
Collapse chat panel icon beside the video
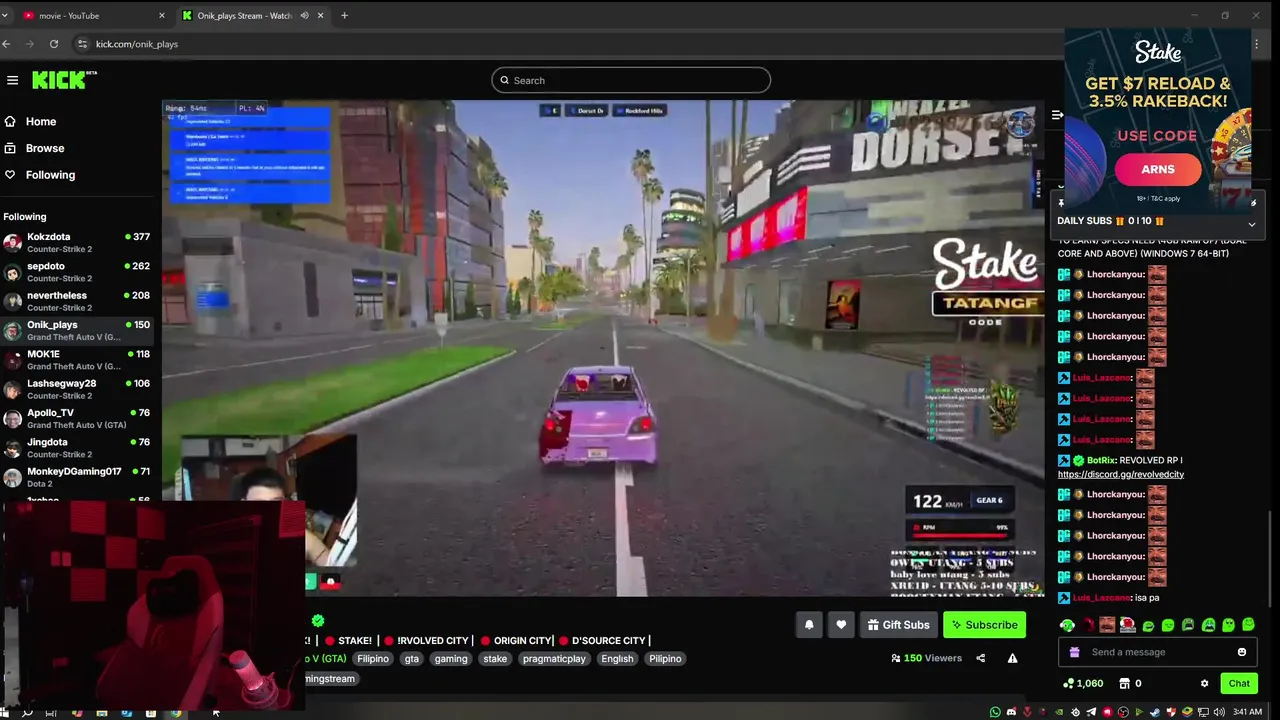click(x=1057, y=115)
